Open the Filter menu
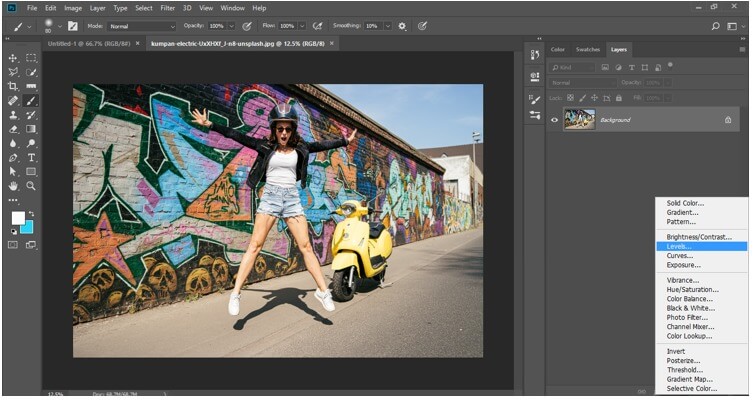Screen dimensions: 754x402 point(167,8)
